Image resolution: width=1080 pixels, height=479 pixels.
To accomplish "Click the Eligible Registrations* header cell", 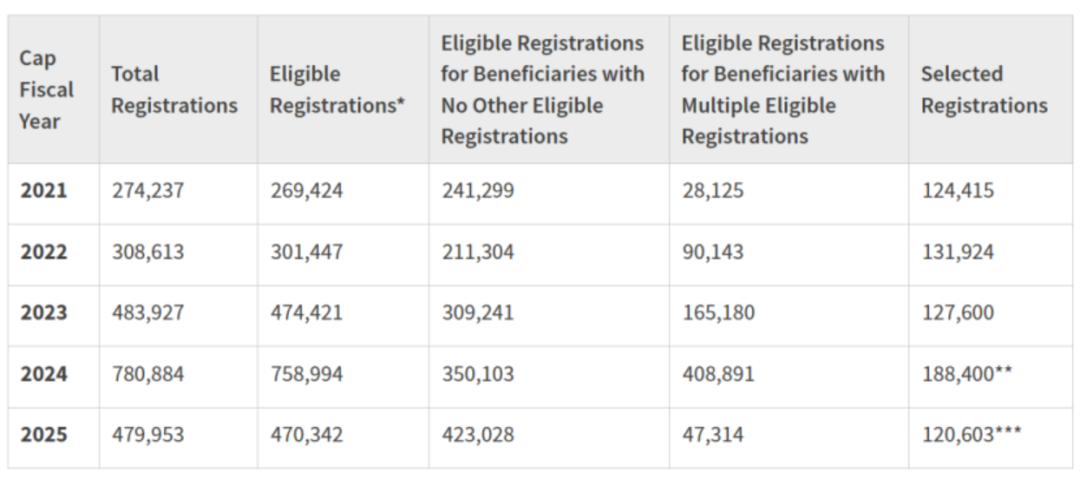I will click(x=338, y=90).
